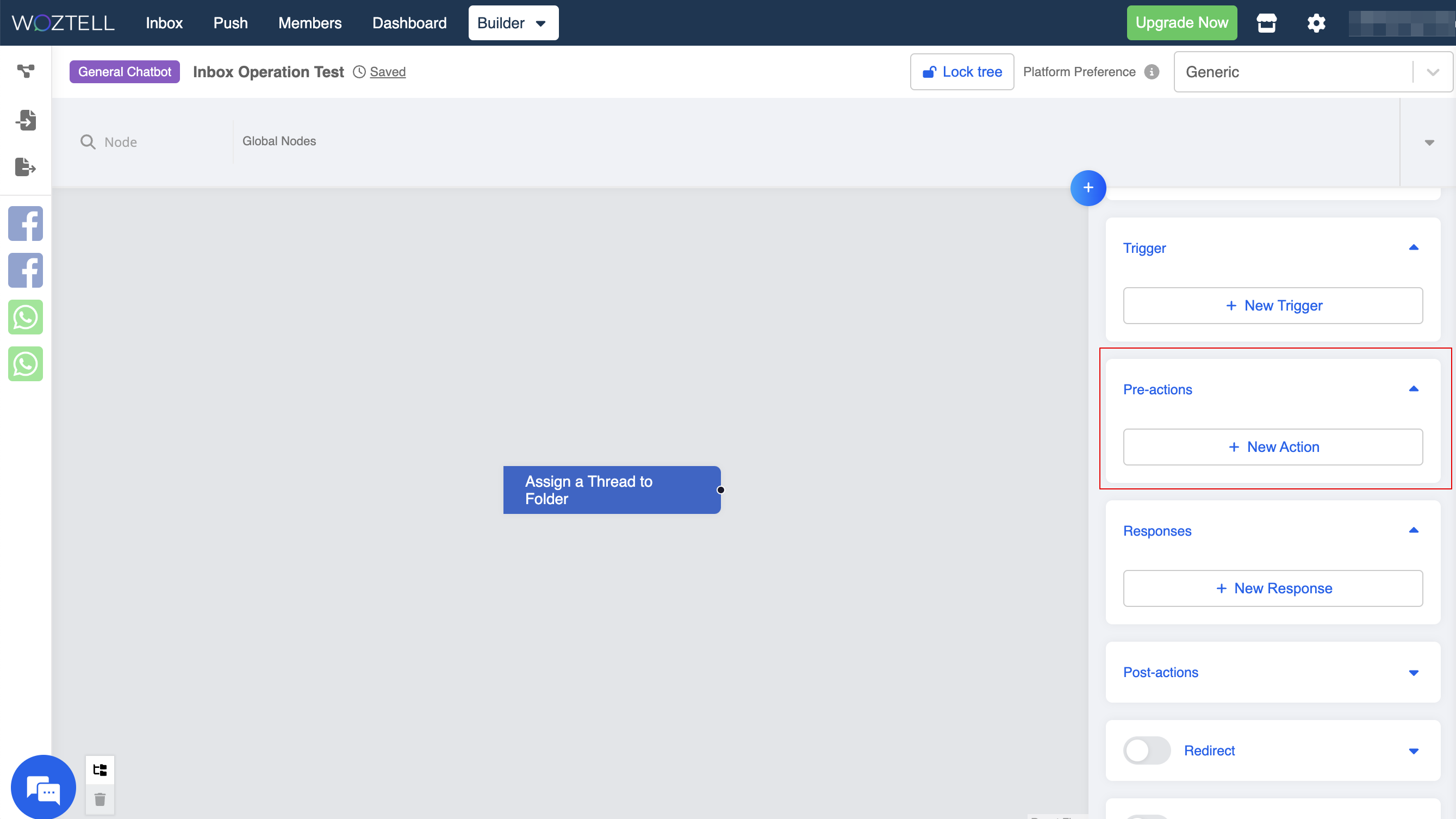Image resolution: width=1456 pixels, height=819 pixels.
Task: Click the blue plus add node button
Action: [x=1088, y=188]
